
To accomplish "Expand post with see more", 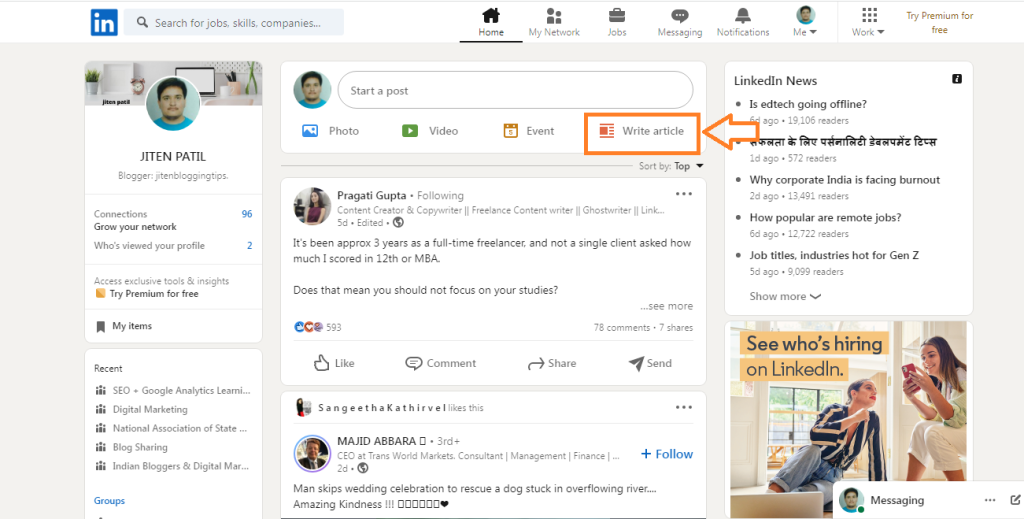I will (666, 306).
